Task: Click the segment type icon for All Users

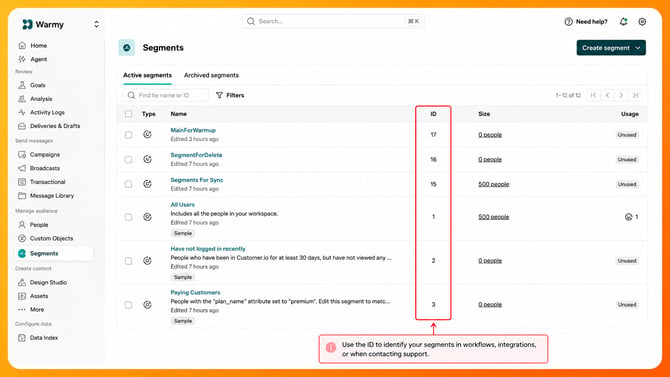Action: (x=147, y=217)
